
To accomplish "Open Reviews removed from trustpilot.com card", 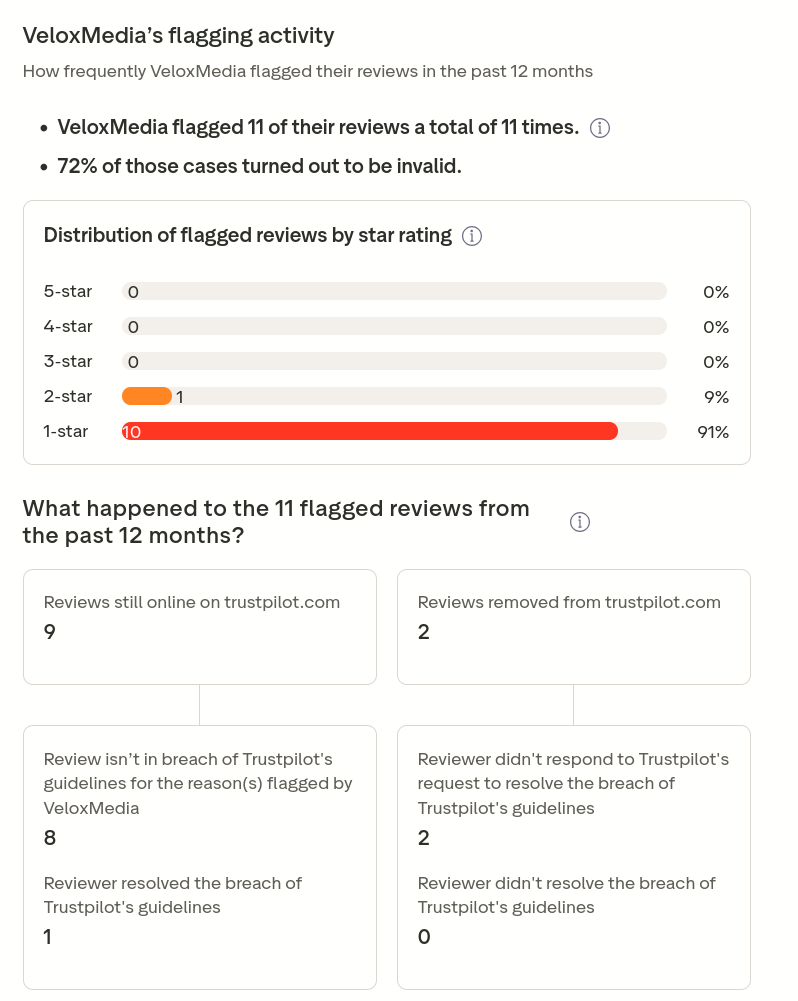I will click(574, 627).
